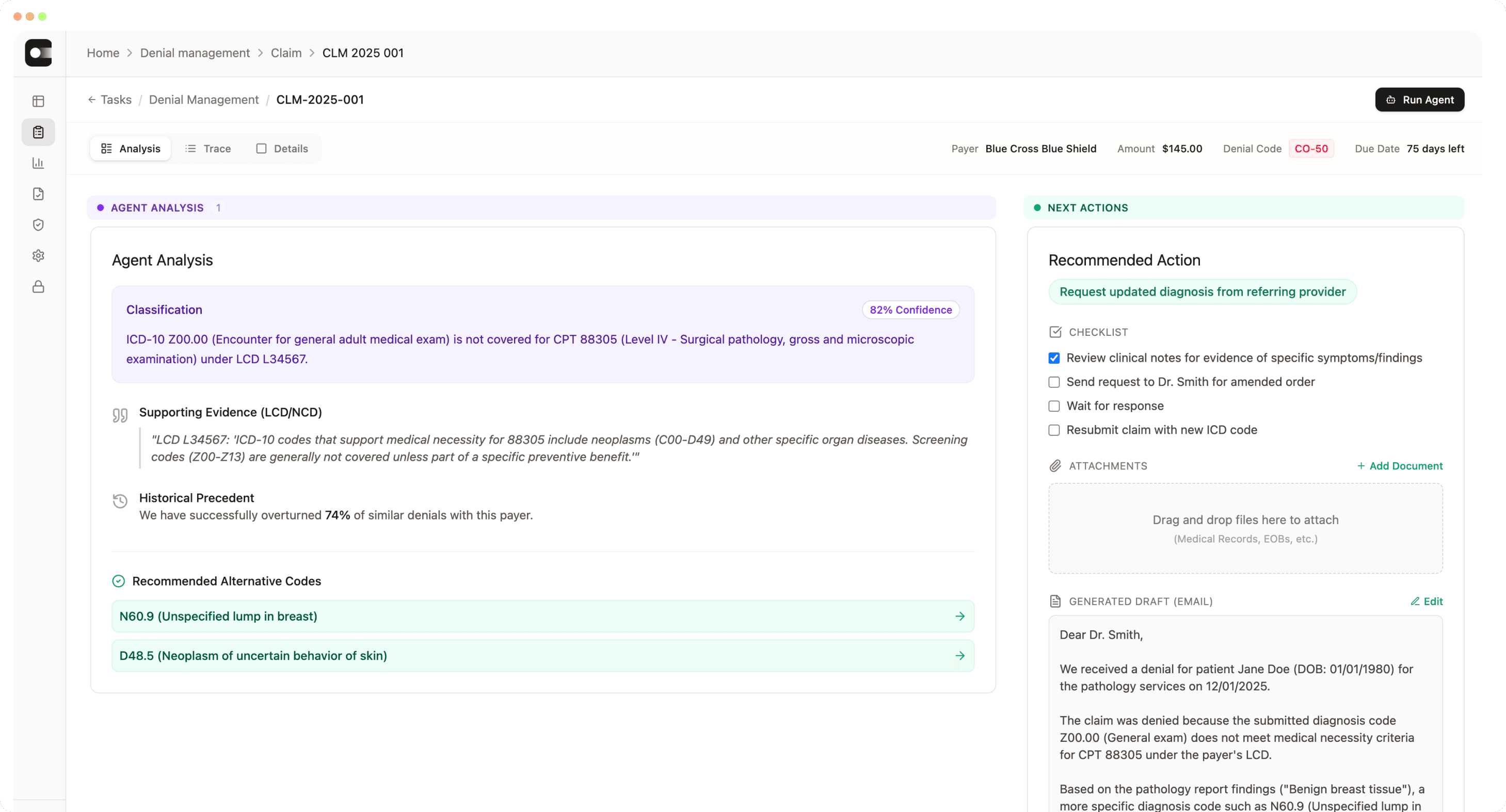Screen dimensions: 1506x812
Task: Select the claims document-check icon in sidebar
Action: tap(38, 194)
